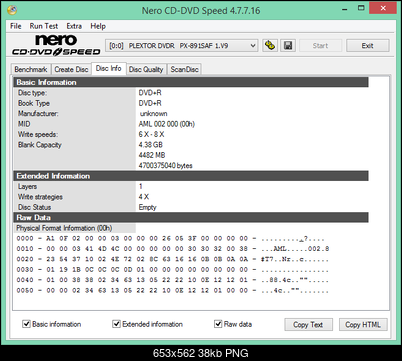
Task: Toggle the Extended information checkbox
Action: (x=116, y=324)
